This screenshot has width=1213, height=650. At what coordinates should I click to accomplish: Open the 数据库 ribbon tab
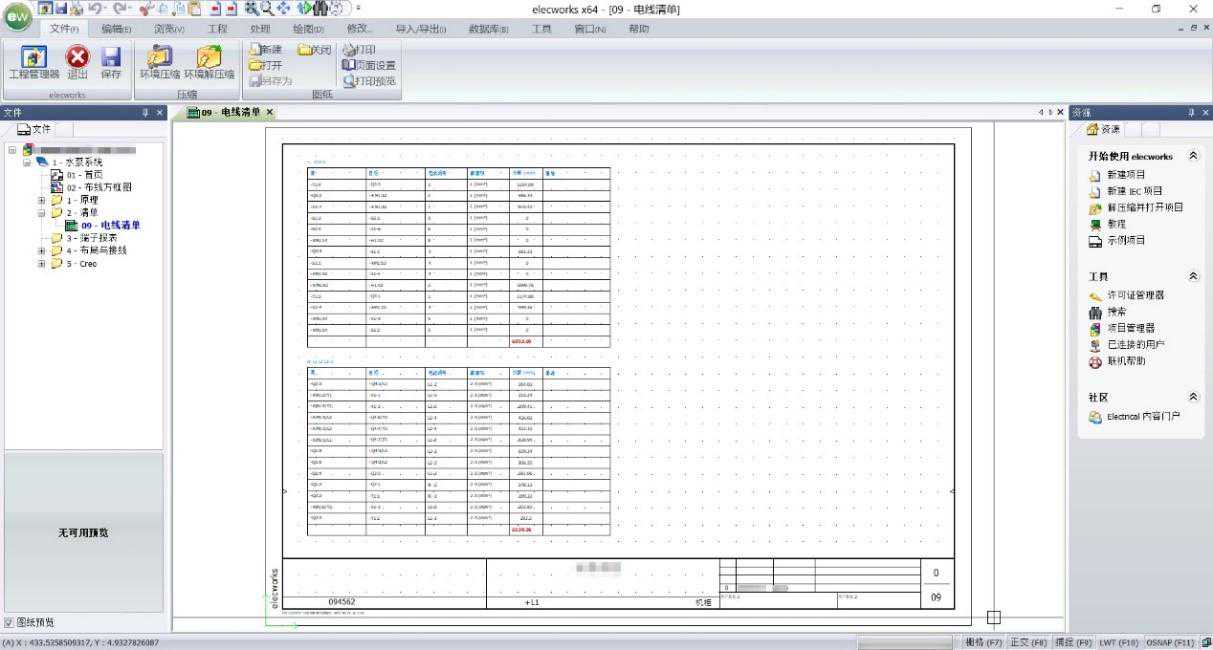488,29
